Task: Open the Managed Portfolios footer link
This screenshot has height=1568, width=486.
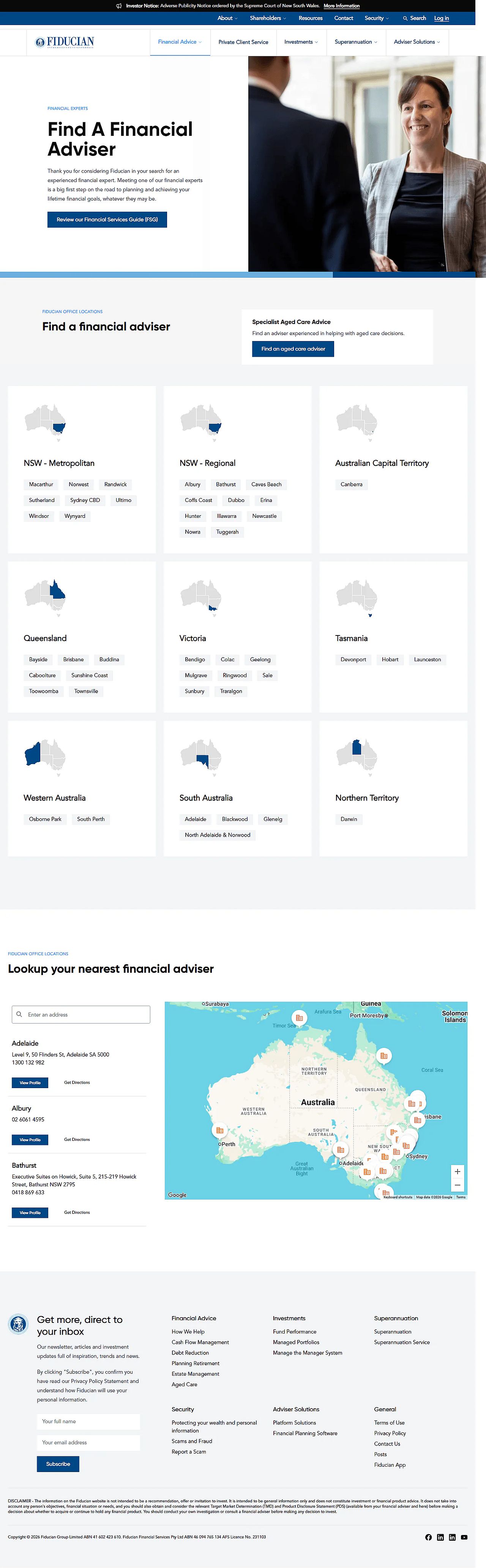Action: 296,1342
